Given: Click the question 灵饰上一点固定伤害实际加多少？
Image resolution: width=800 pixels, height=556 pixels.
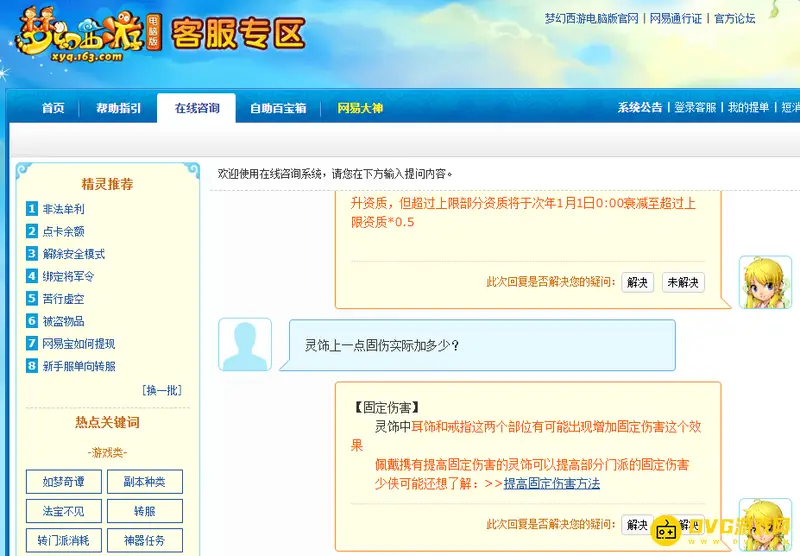Looking at the screenshot, I should pyautogui.click(x=382, y=345).
